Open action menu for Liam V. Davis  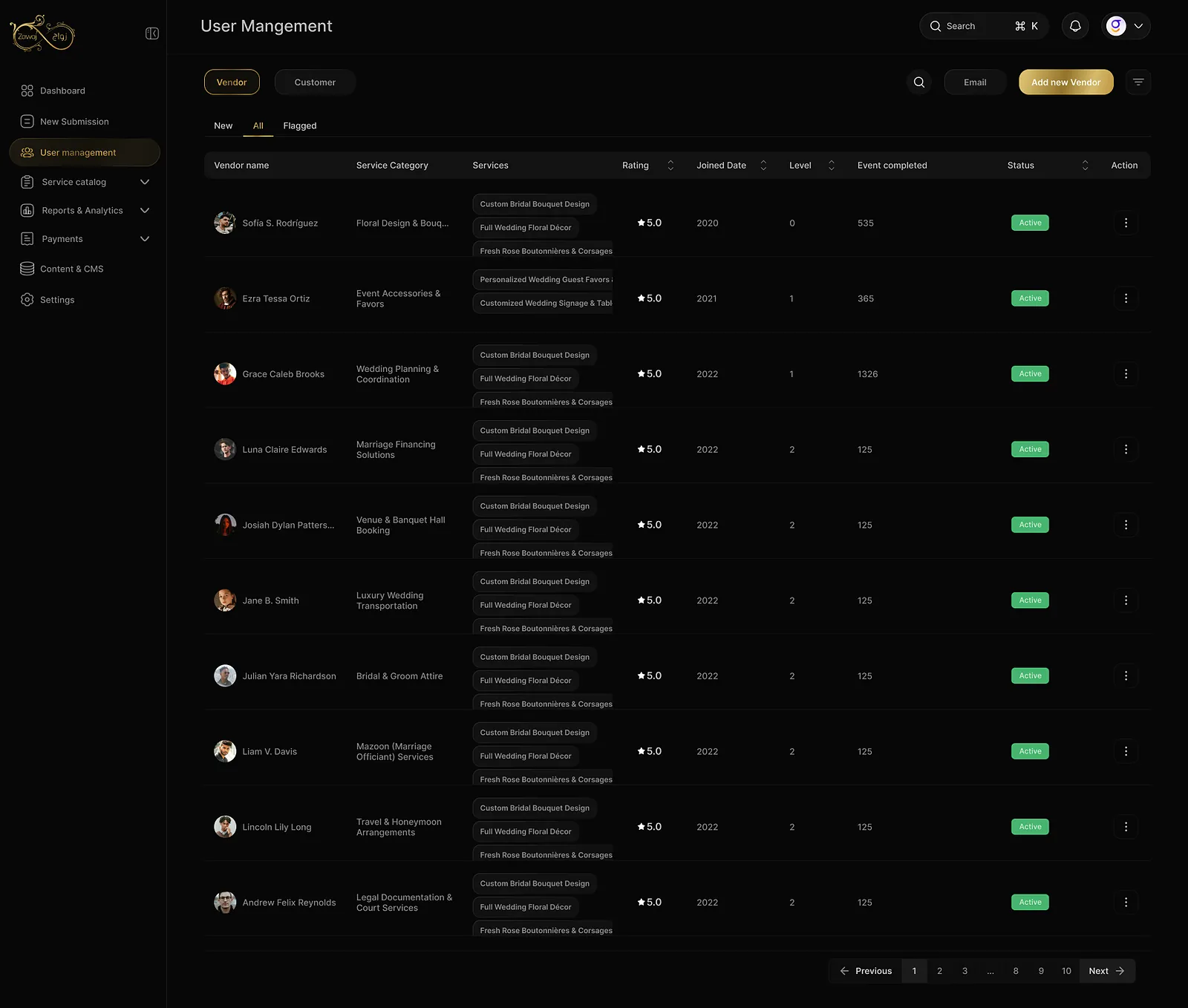(x=1126, y=751)
